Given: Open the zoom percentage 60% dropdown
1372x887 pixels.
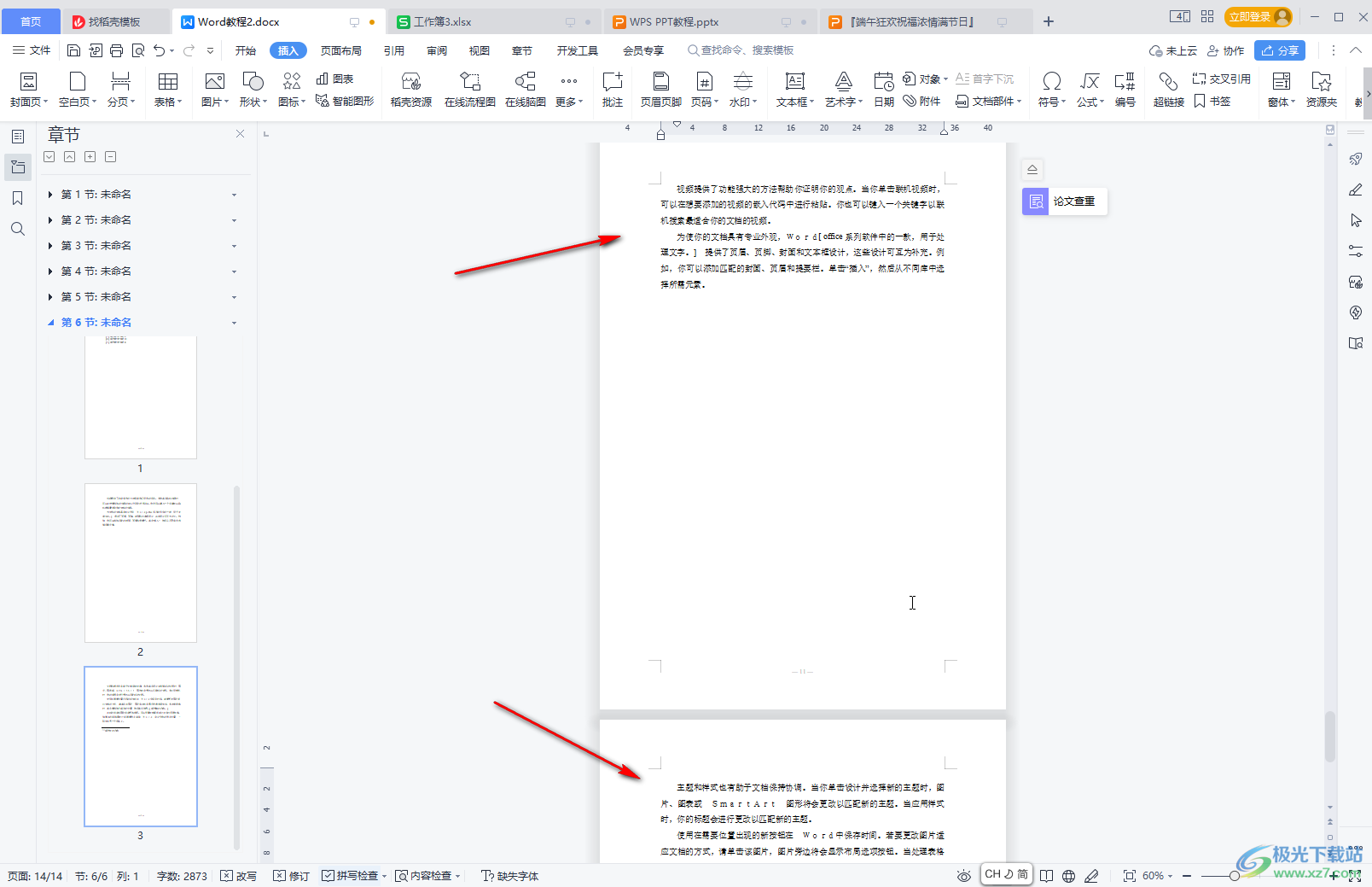Looking at the screenshot, I should (x=1158, y=876).
